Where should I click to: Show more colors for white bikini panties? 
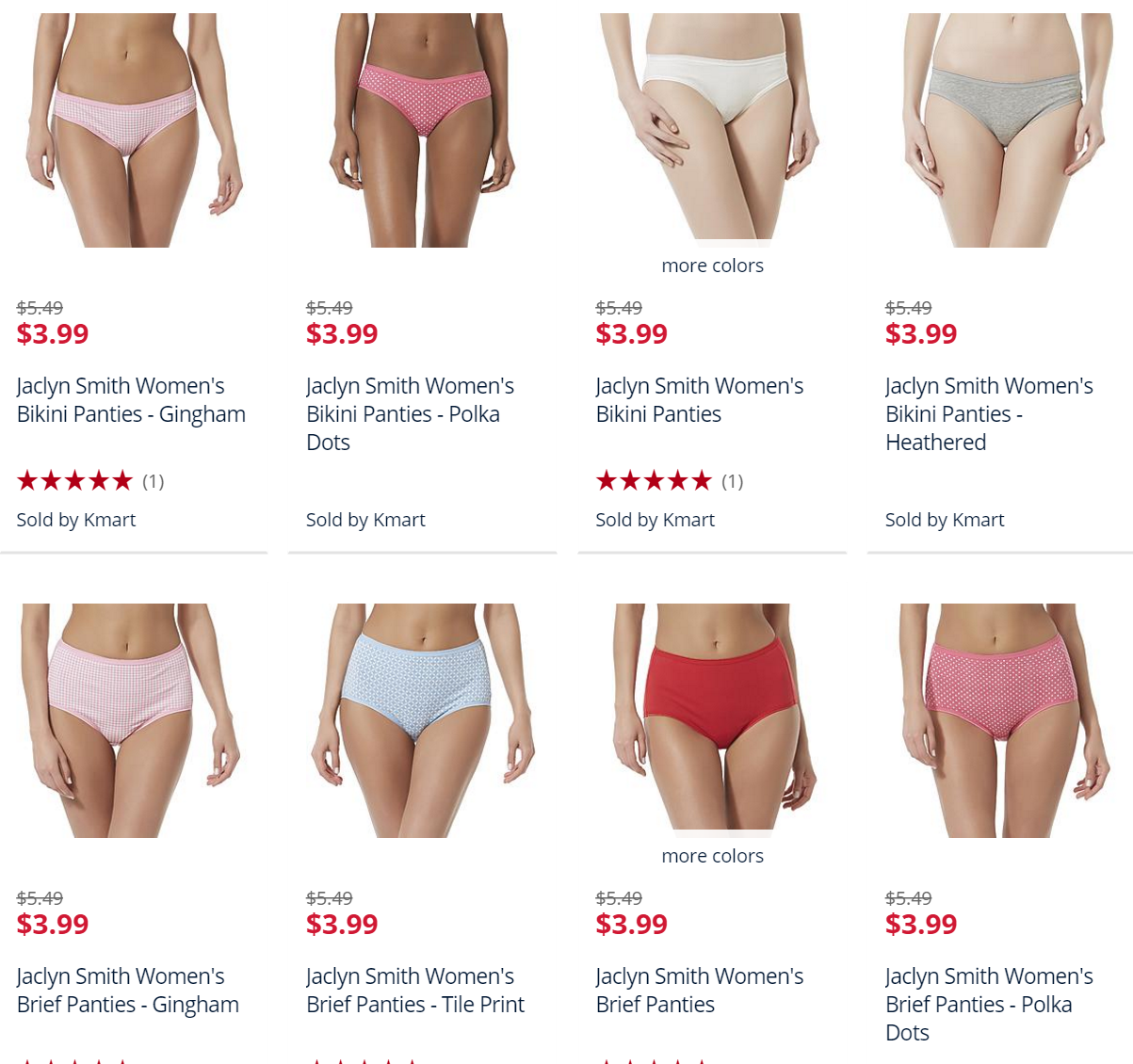coord(712,266)
